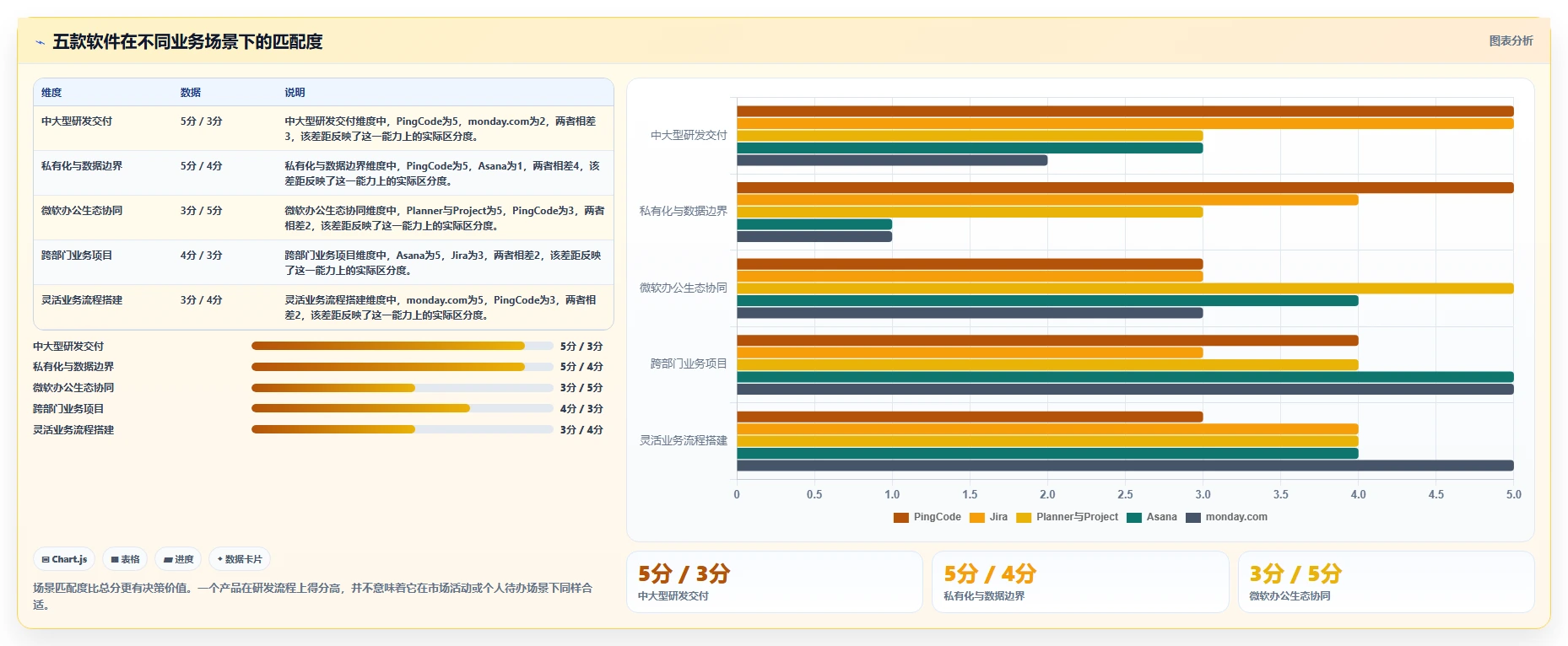Screen dimensions: 1568x646
Task: Click the 图表分析 tag in the header
Action: pyautogui.click(x=1511, y=40)
